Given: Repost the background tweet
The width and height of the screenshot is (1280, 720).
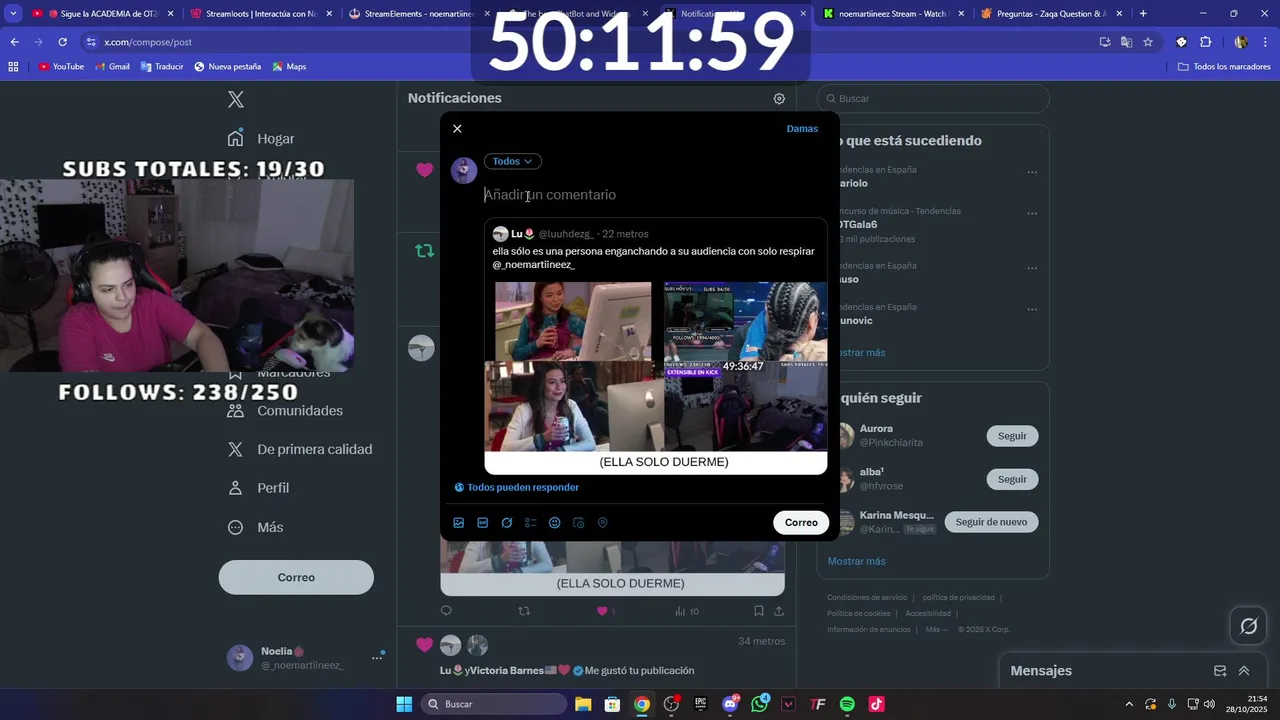Looking at the screenshot, I should (524, 611).
